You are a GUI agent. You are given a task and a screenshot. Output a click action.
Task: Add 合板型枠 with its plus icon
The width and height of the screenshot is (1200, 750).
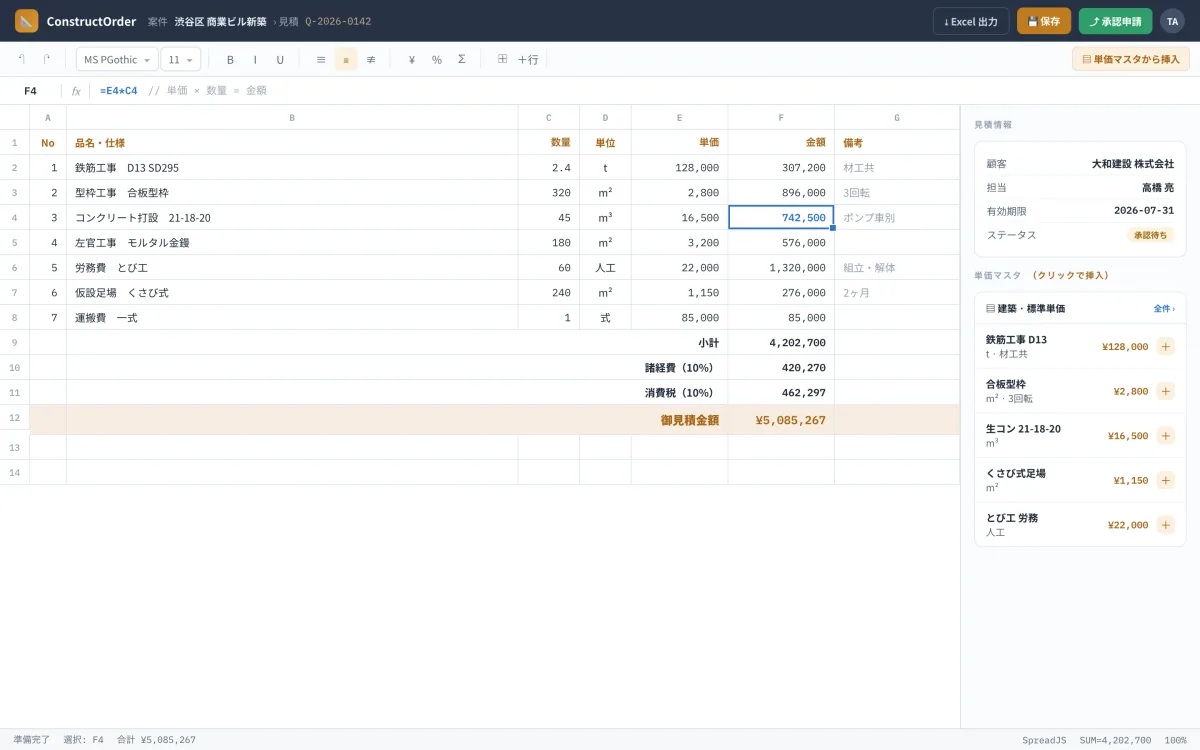(1166, 391)
